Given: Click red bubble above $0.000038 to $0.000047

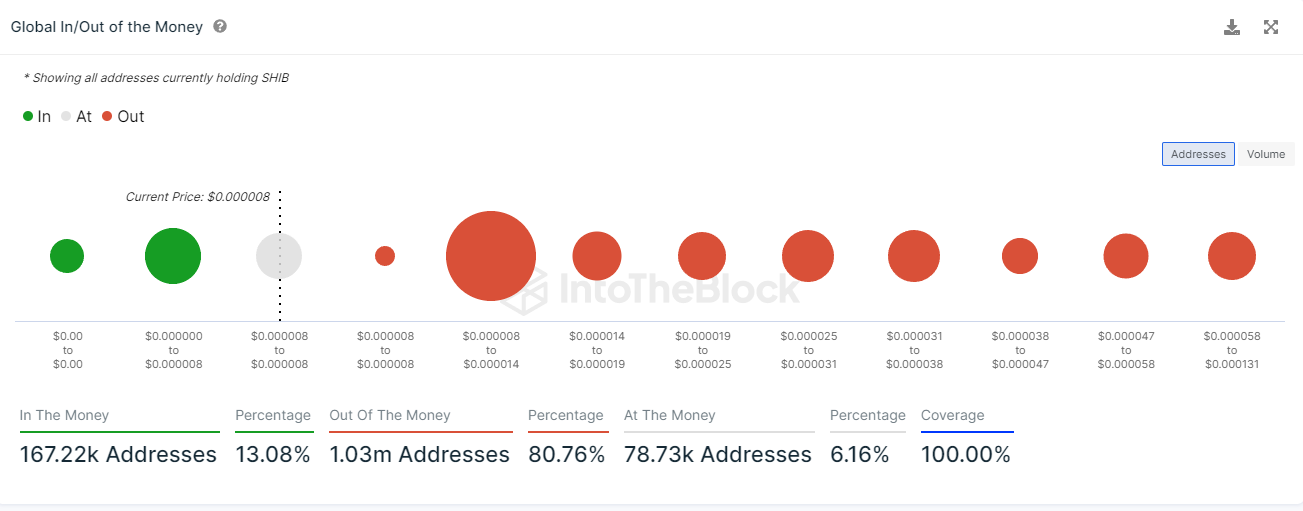Looking at the screenshot, I should pos(1020,256).
